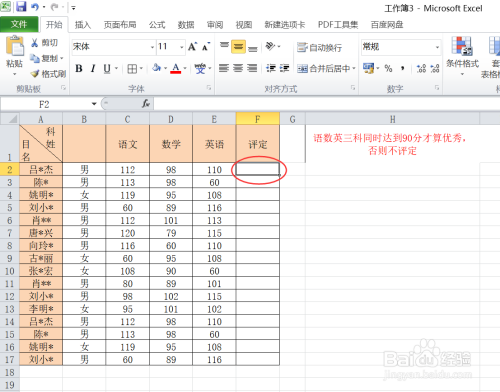Expand the merge and center arrow
This screenshot has width=500, height=392.
354,69
